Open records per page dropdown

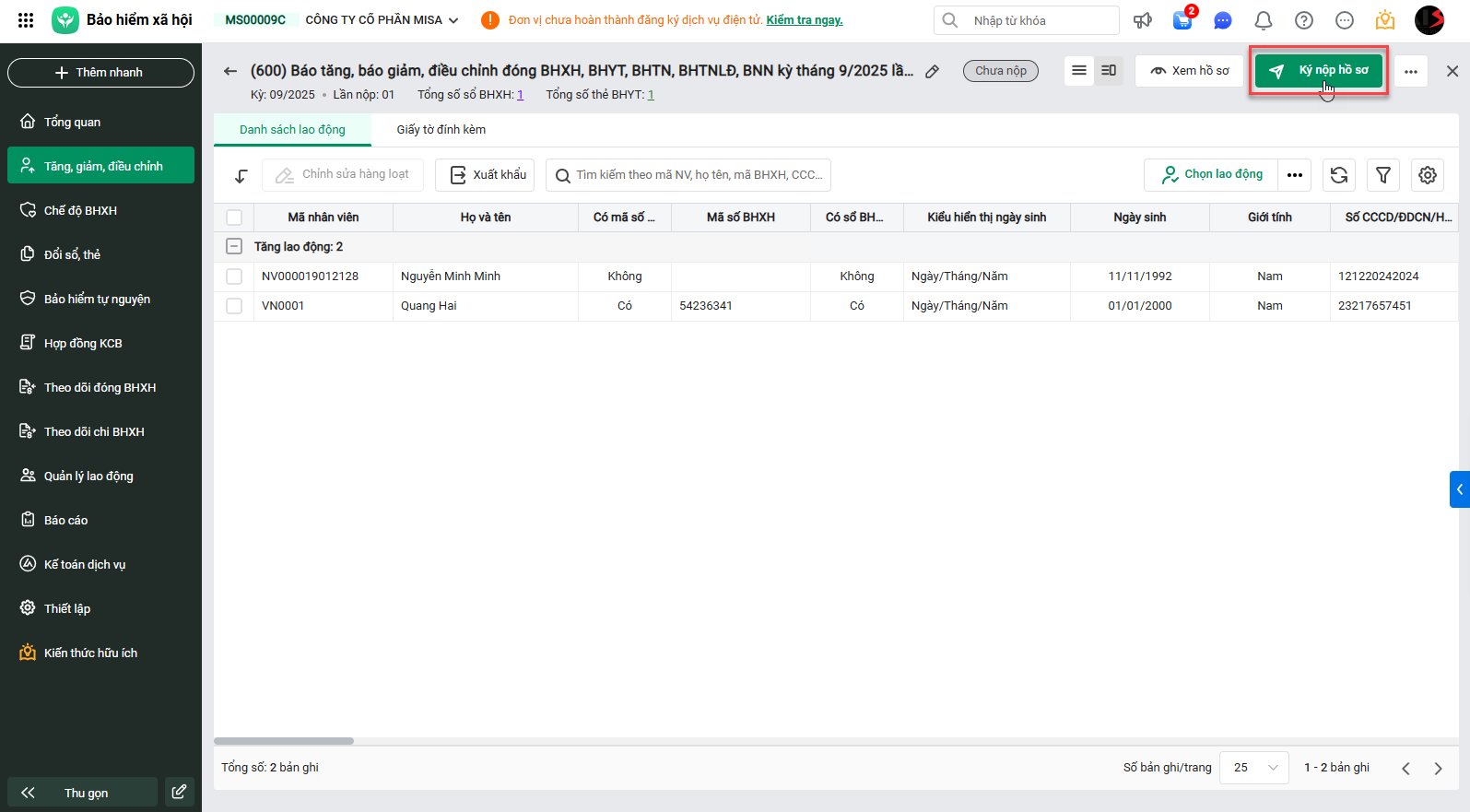click(1253, 768)
